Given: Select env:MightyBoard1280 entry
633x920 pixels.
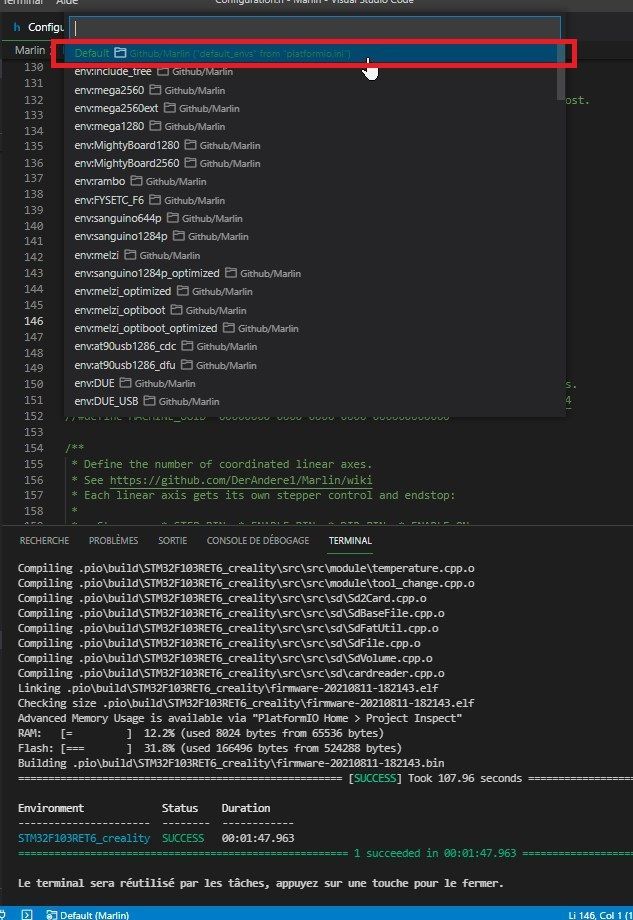Looking at the screenshot, I should point(314,145).
